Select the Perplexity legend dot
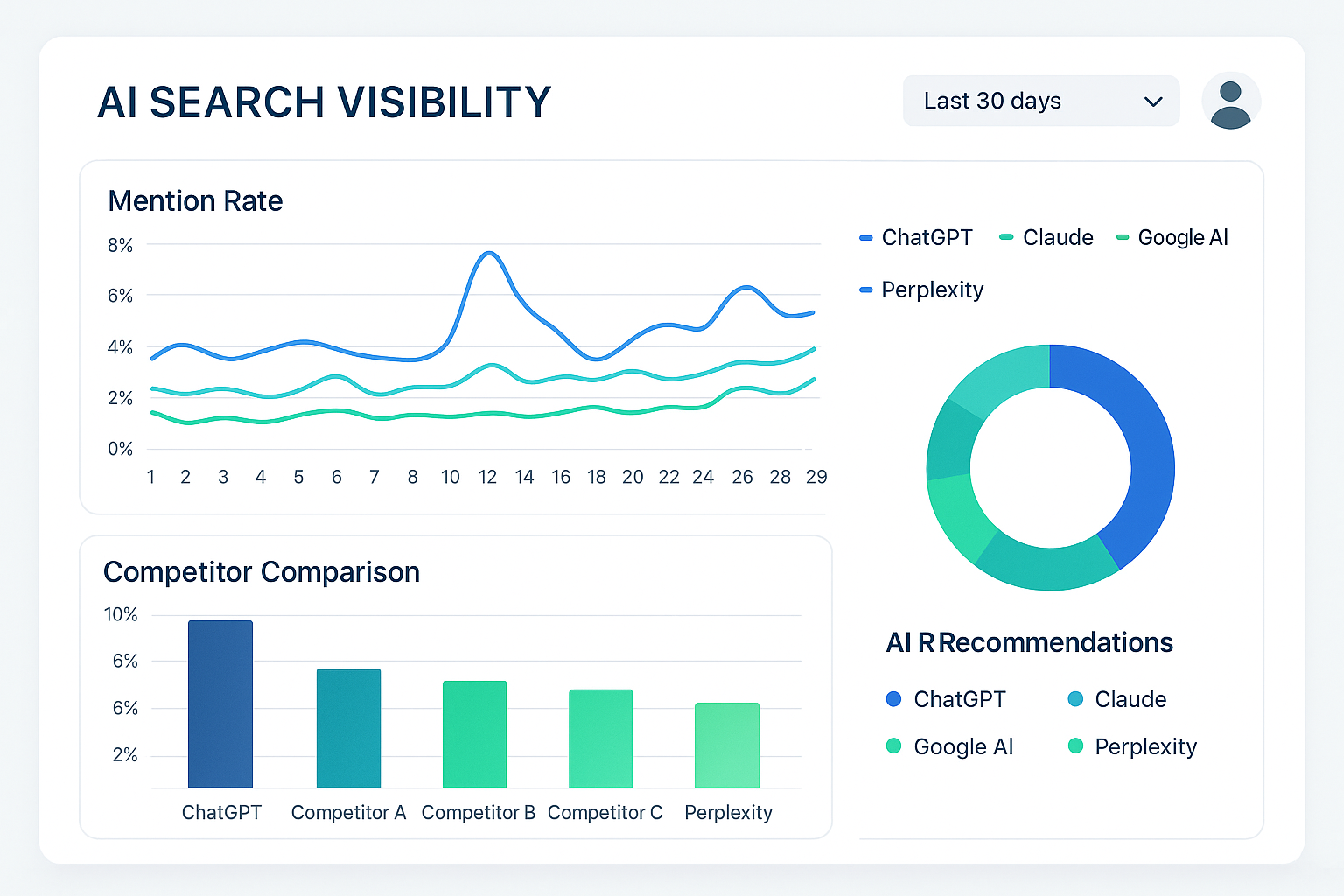1344x896 pixels. point(1074,745)
